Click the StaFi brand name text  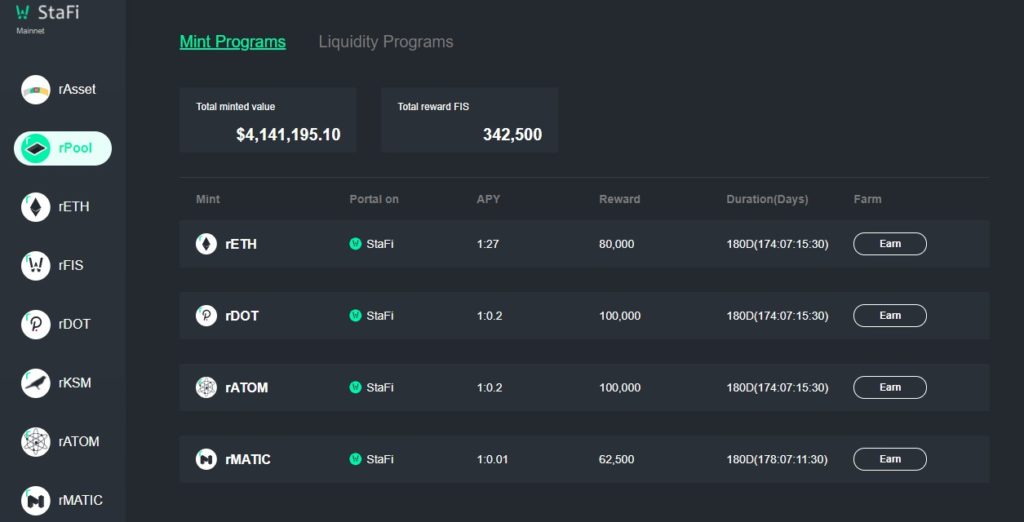point(59,12)
